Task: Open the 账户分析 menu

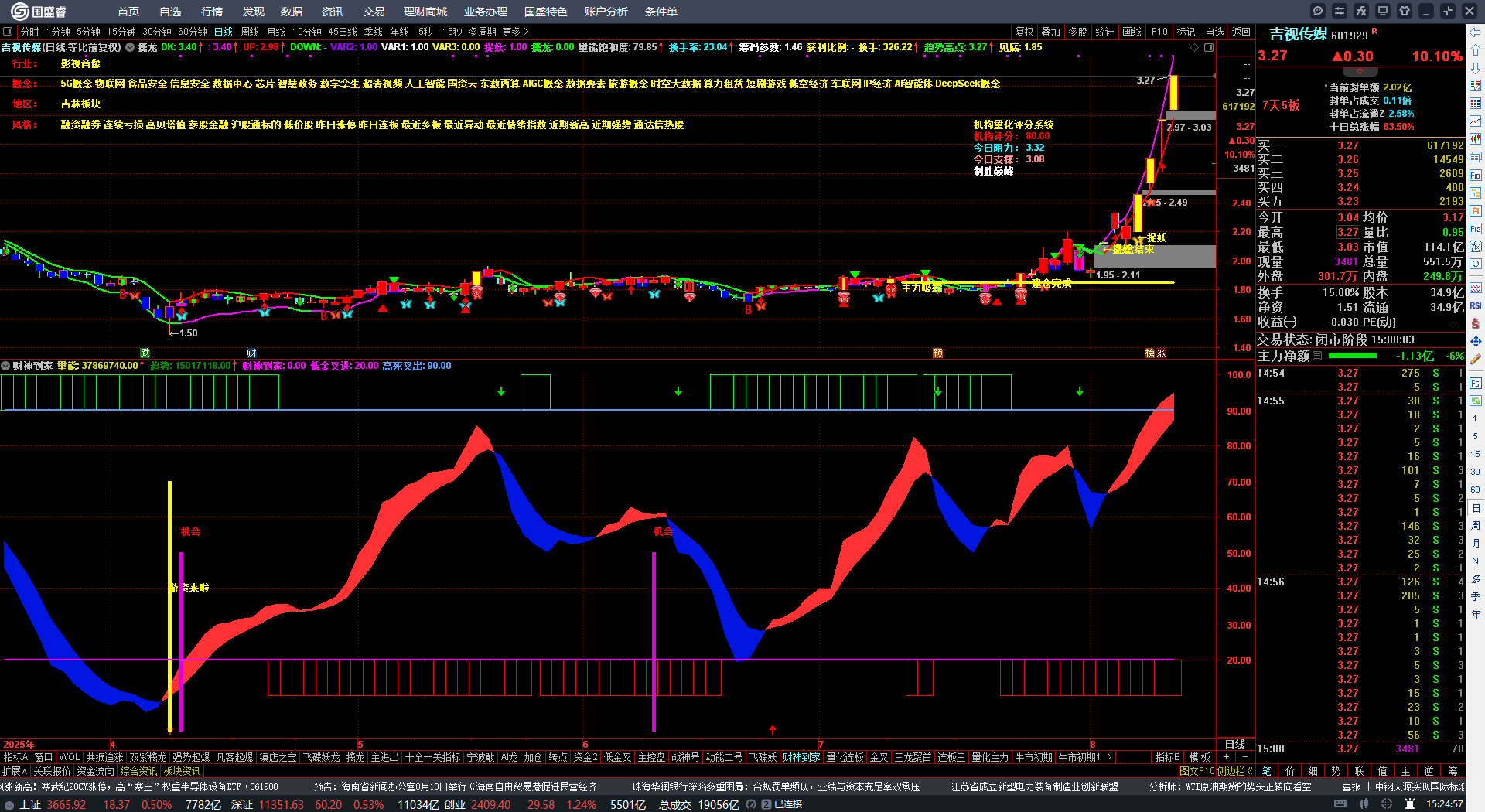Action: pyautogui.click(x=606, y=12)
